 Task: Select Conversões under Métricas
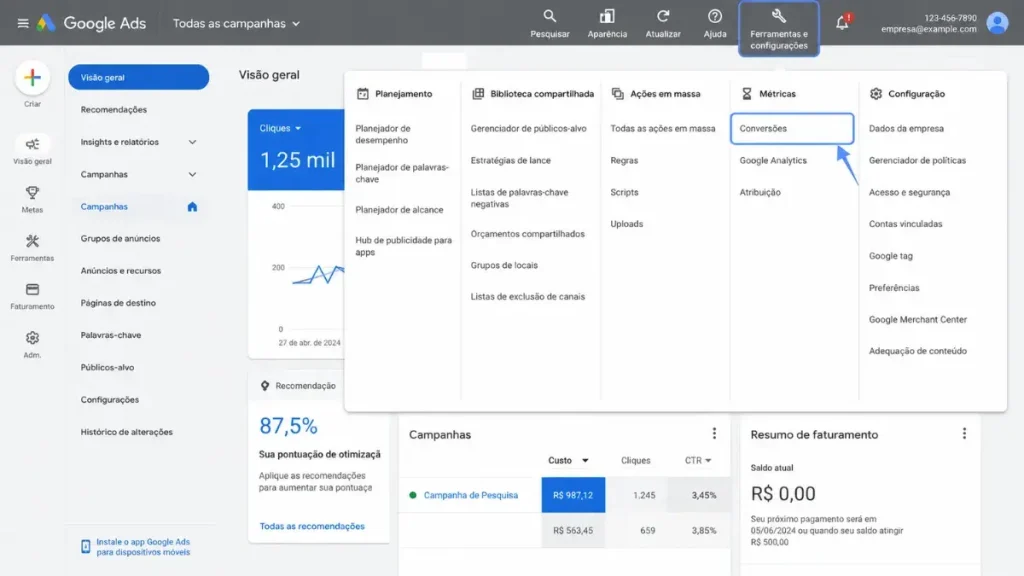tap(792, 129)
